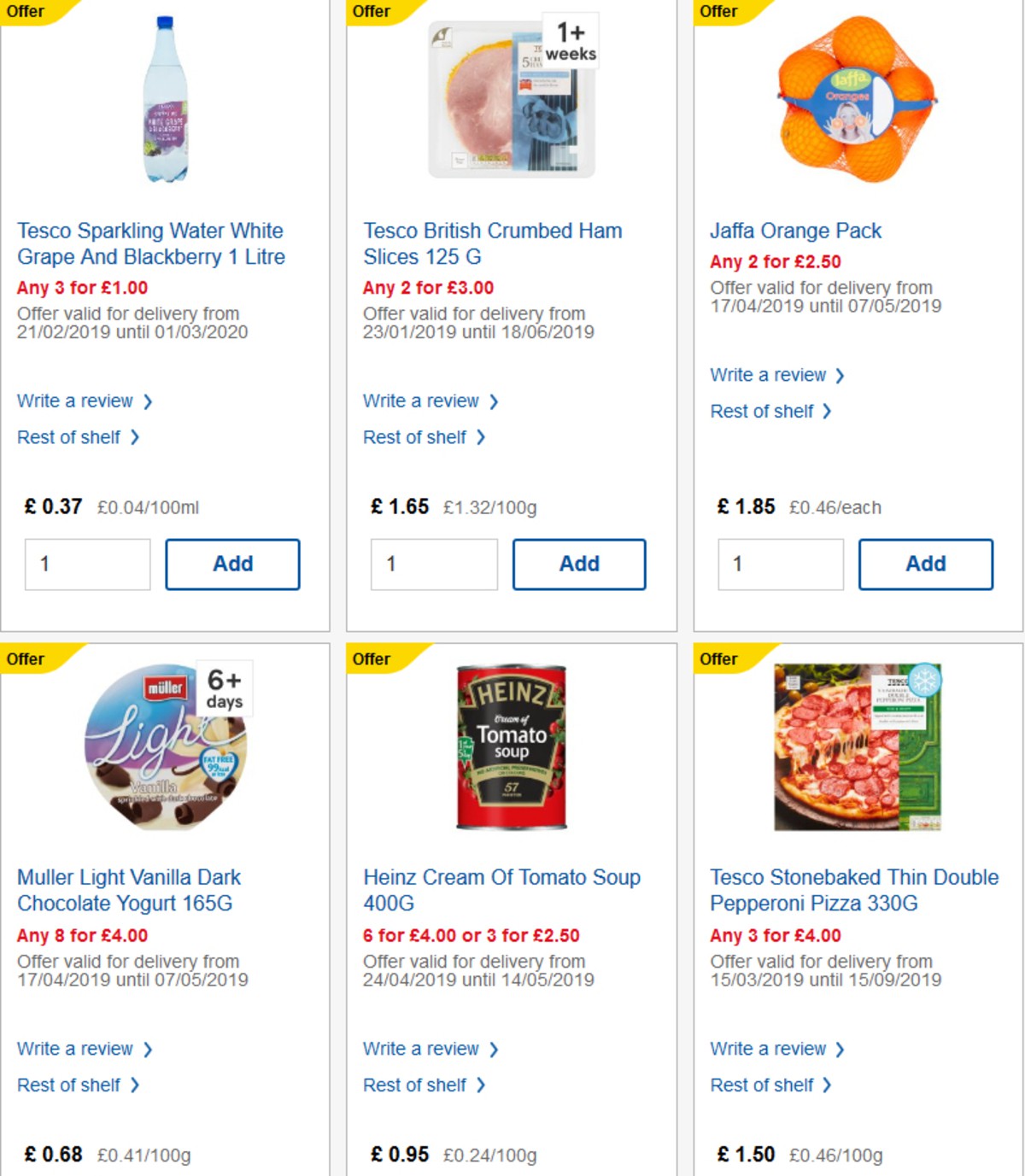Write a review for the Heinz Tomato Soup
The width and height of the screenshot is (1025, 1176).
[x=422, y=1049]
